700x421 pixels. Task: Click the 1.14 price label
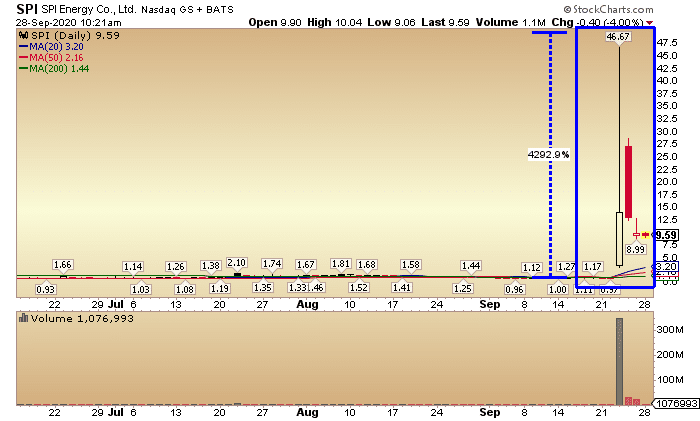[133, 267]
